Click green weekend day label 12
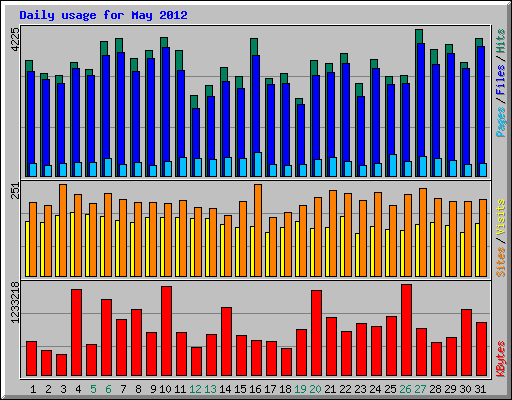Viewport: 512px width, 400px height. click(x=195, y=389)
